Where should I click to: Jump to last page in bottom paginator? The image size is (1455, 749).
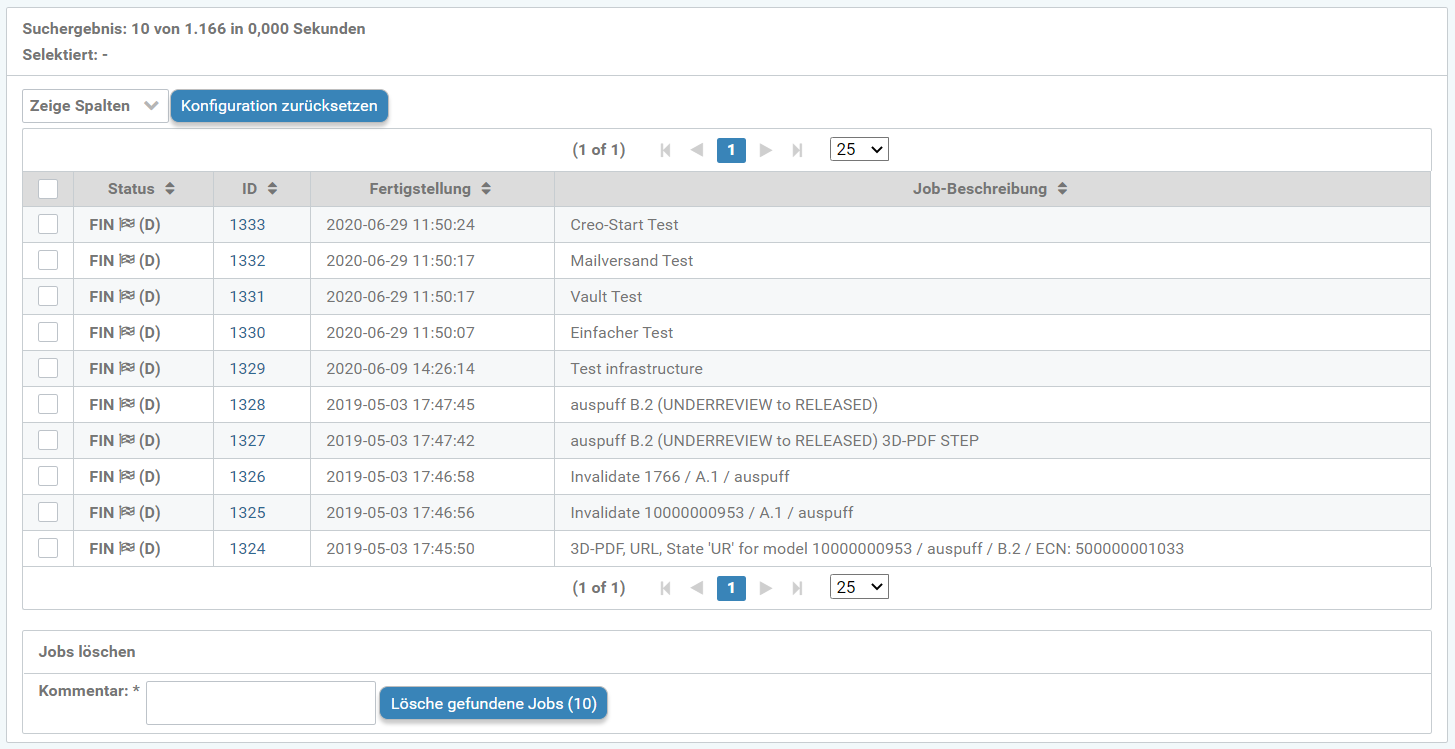pyautogui.click(x=797, y=588)
